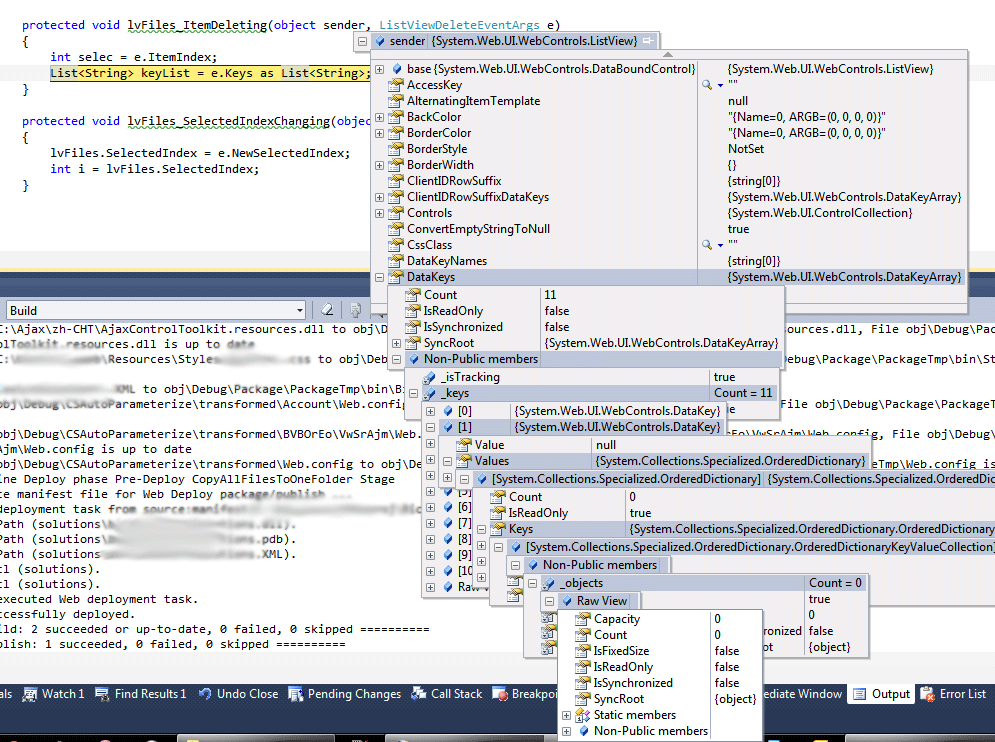Click the Raw View IsSynchronized icon
This screenshot has height=742, width=995.
tap(583, 682)
